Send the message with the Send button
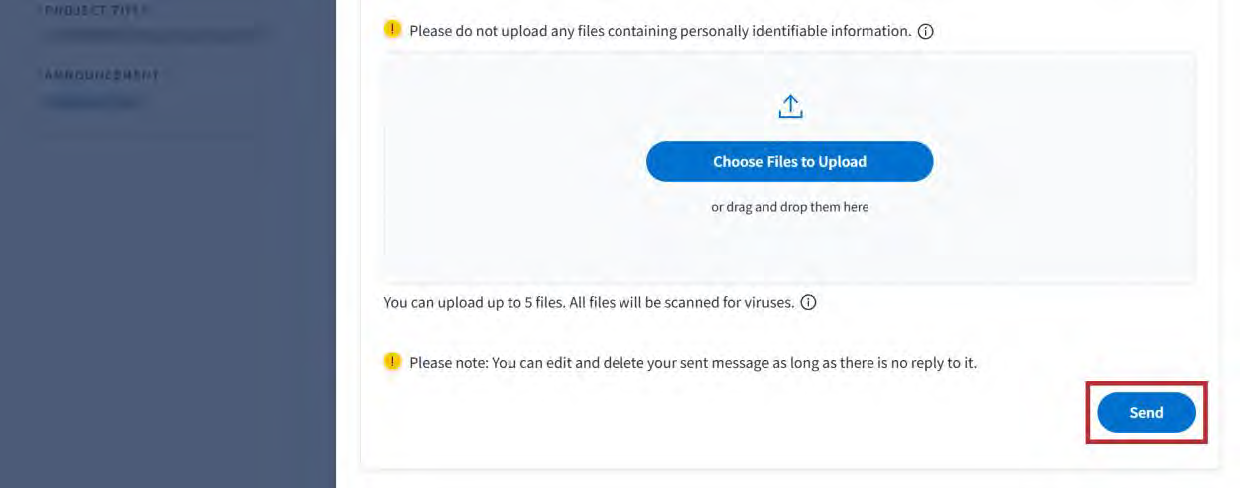 point(1146,412)
